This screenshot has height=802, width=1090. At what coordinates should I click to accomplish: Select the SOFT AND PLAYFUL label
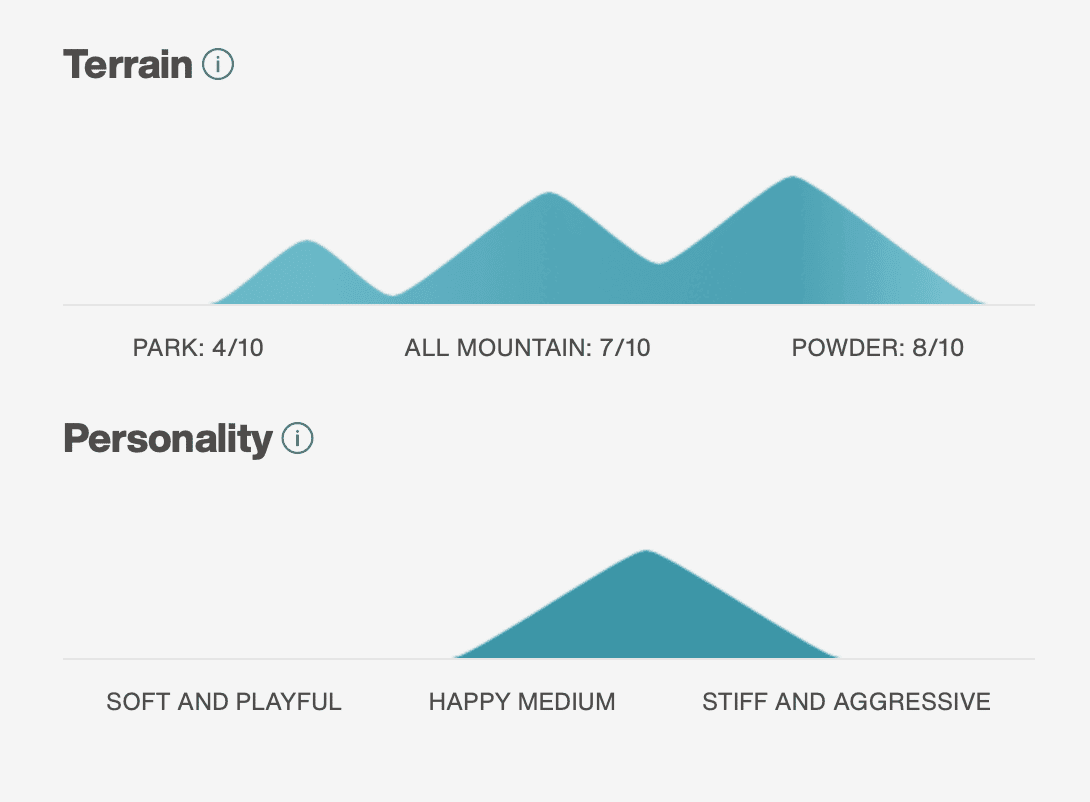(224, 702)
